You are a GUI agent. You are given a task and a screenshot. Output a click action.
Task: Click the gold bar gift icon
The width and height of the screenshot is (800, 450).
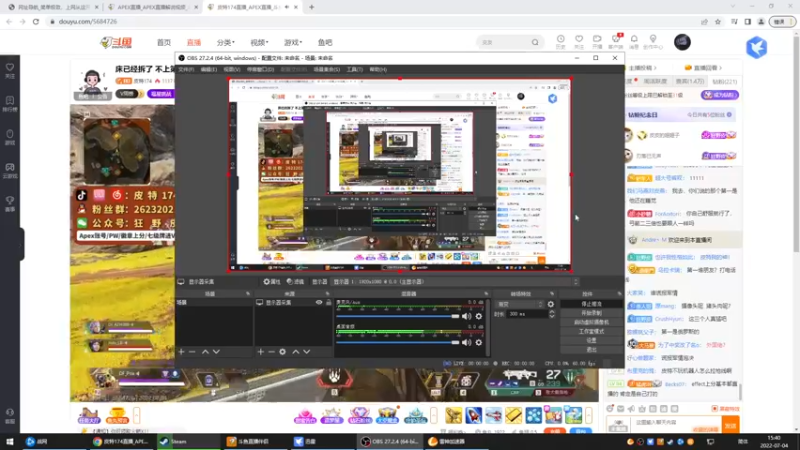(x=514, y=415)
